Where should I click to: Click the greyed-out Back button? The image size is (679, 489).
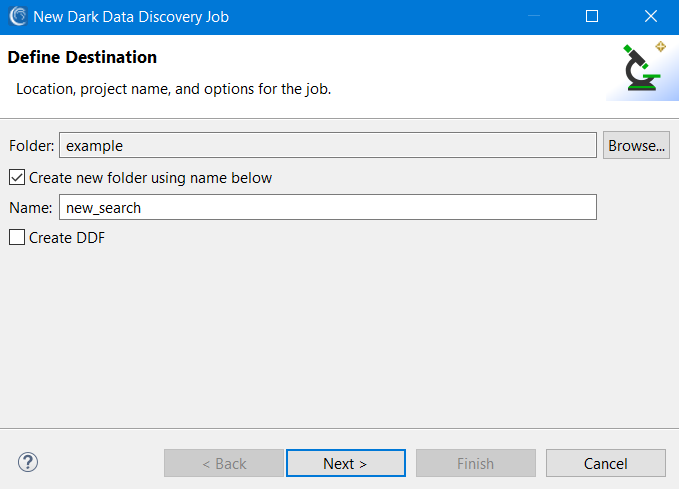tap(224, 463)
